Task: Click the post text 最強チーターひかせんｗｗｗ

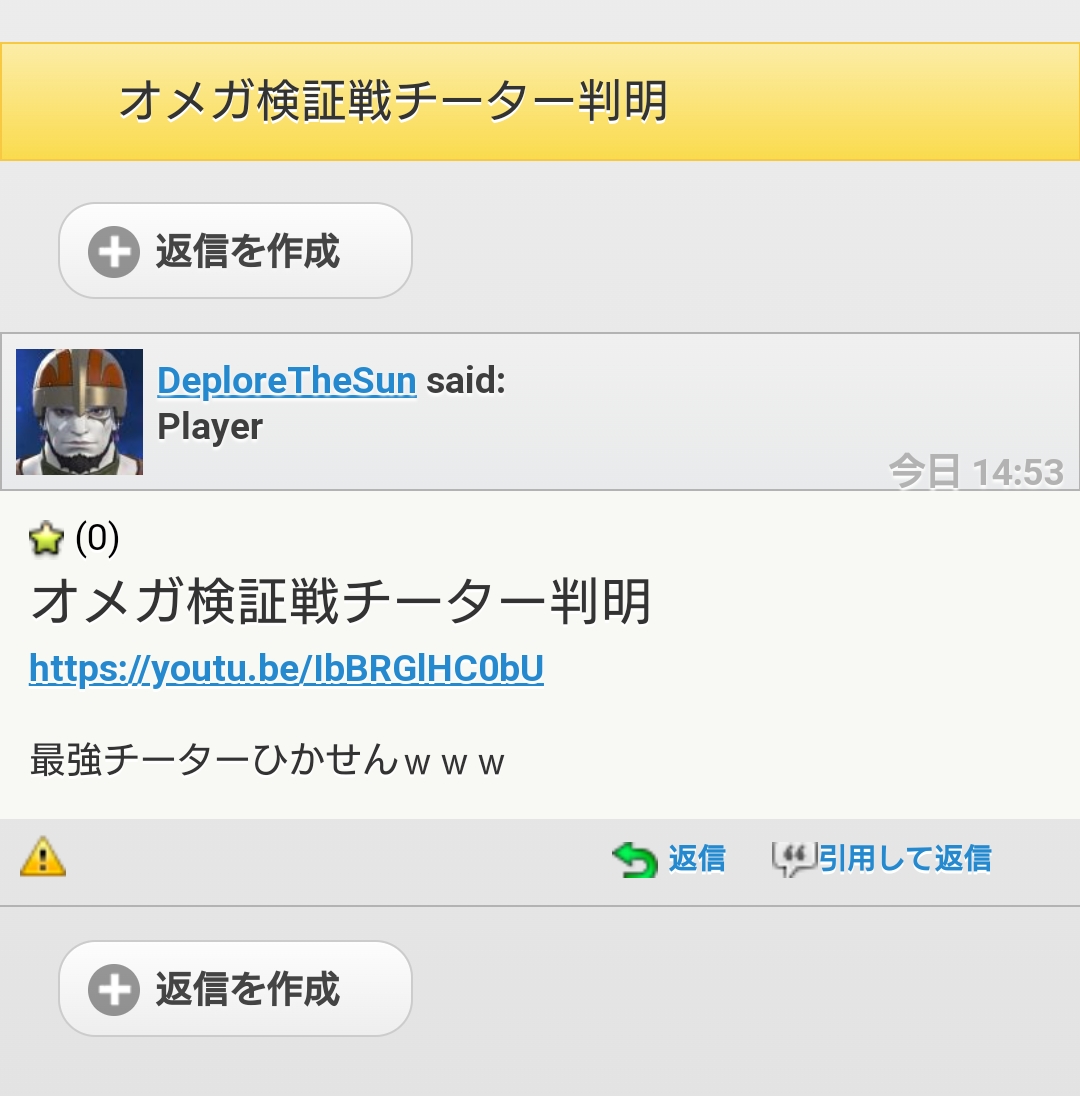Action: 267,760
